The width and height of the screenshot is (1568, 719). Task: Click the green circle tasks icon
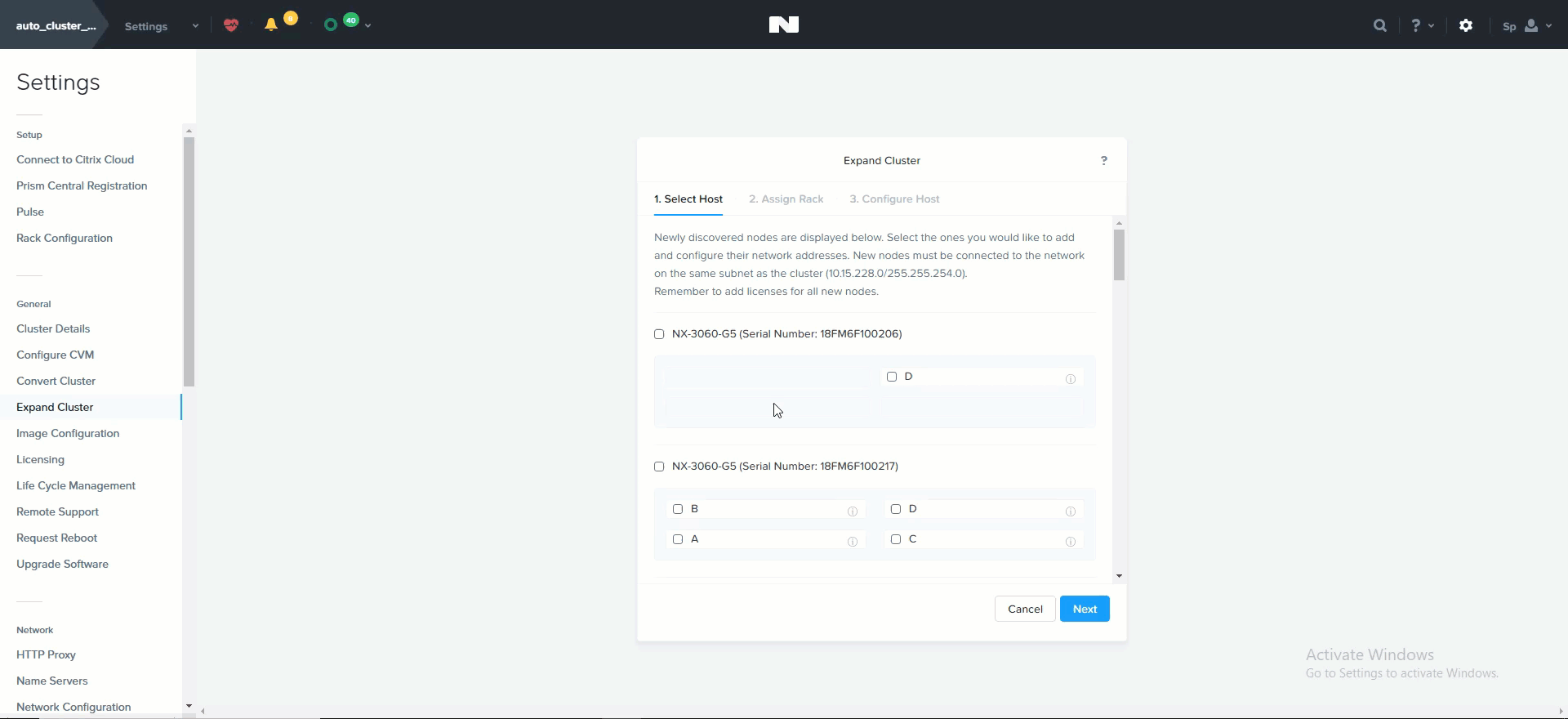(x=331, y=25)
